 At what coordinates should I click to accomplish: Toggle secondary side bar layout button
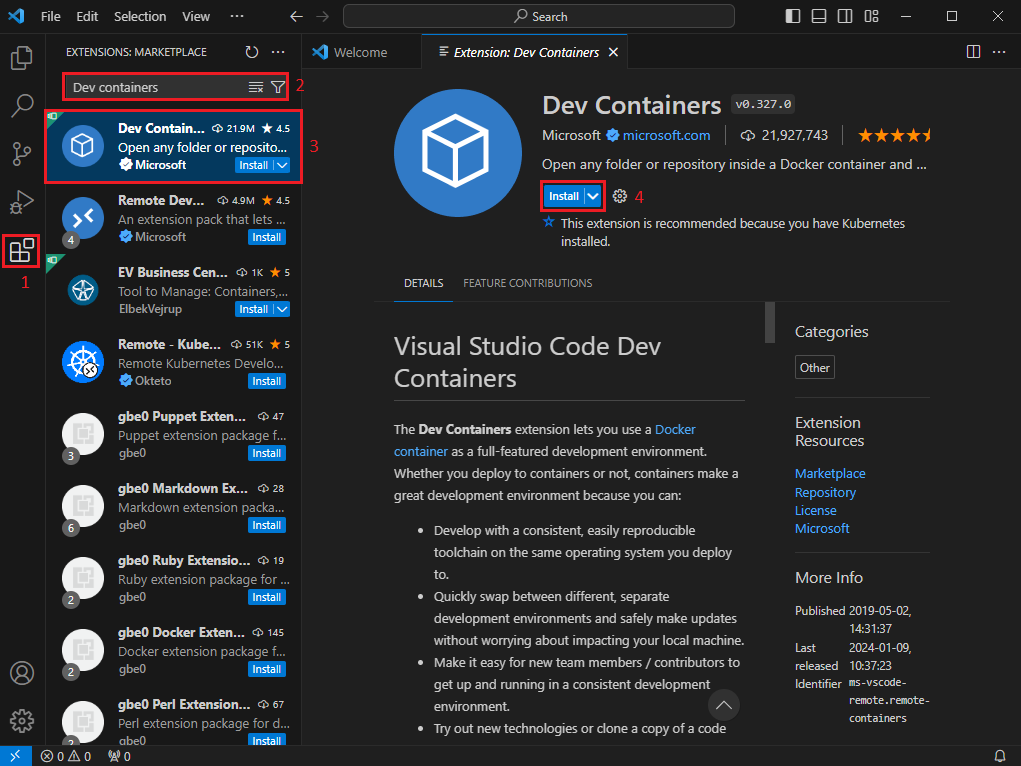click(x=845, y=16)
